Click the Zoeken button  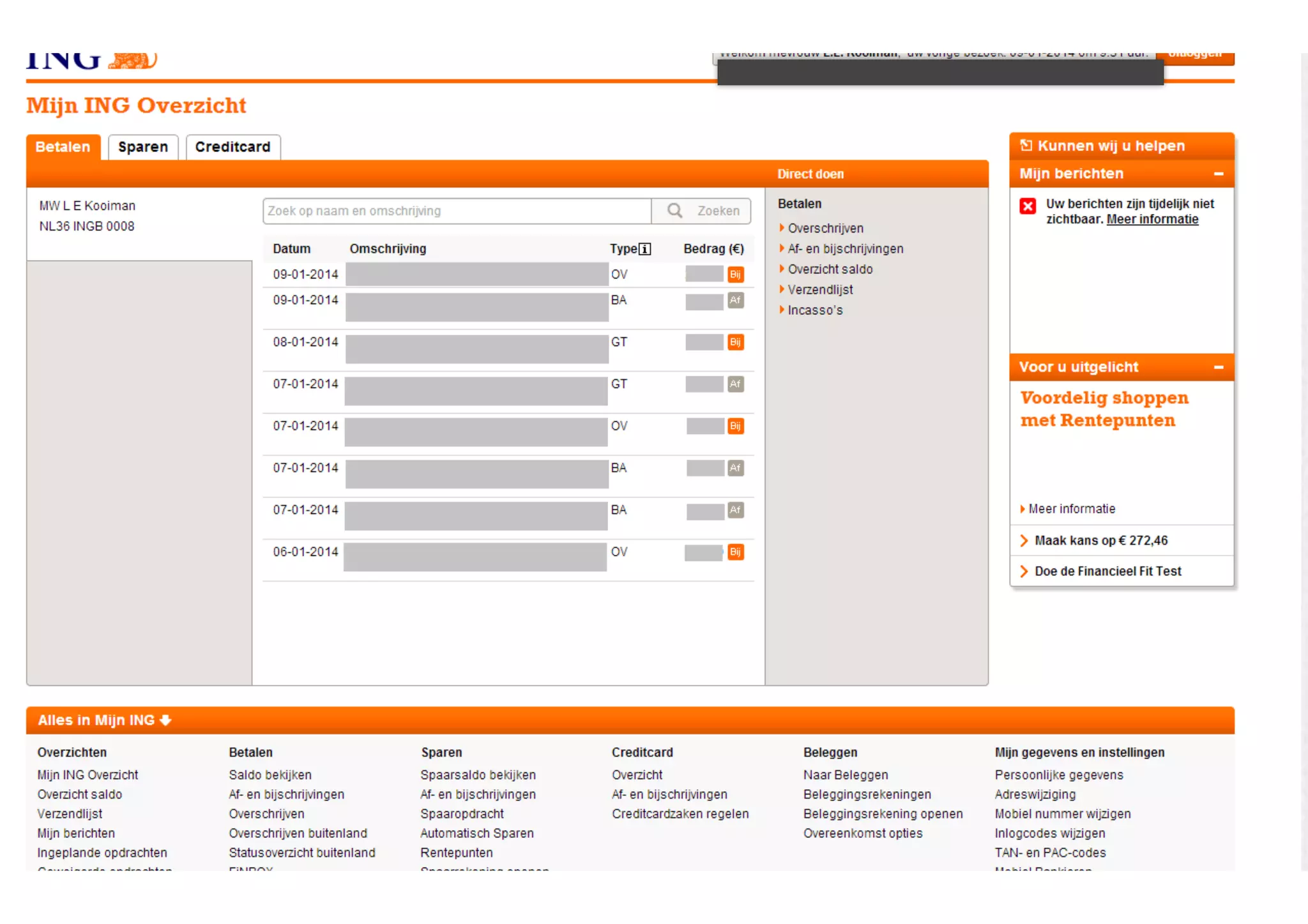(x=718, y=211)
